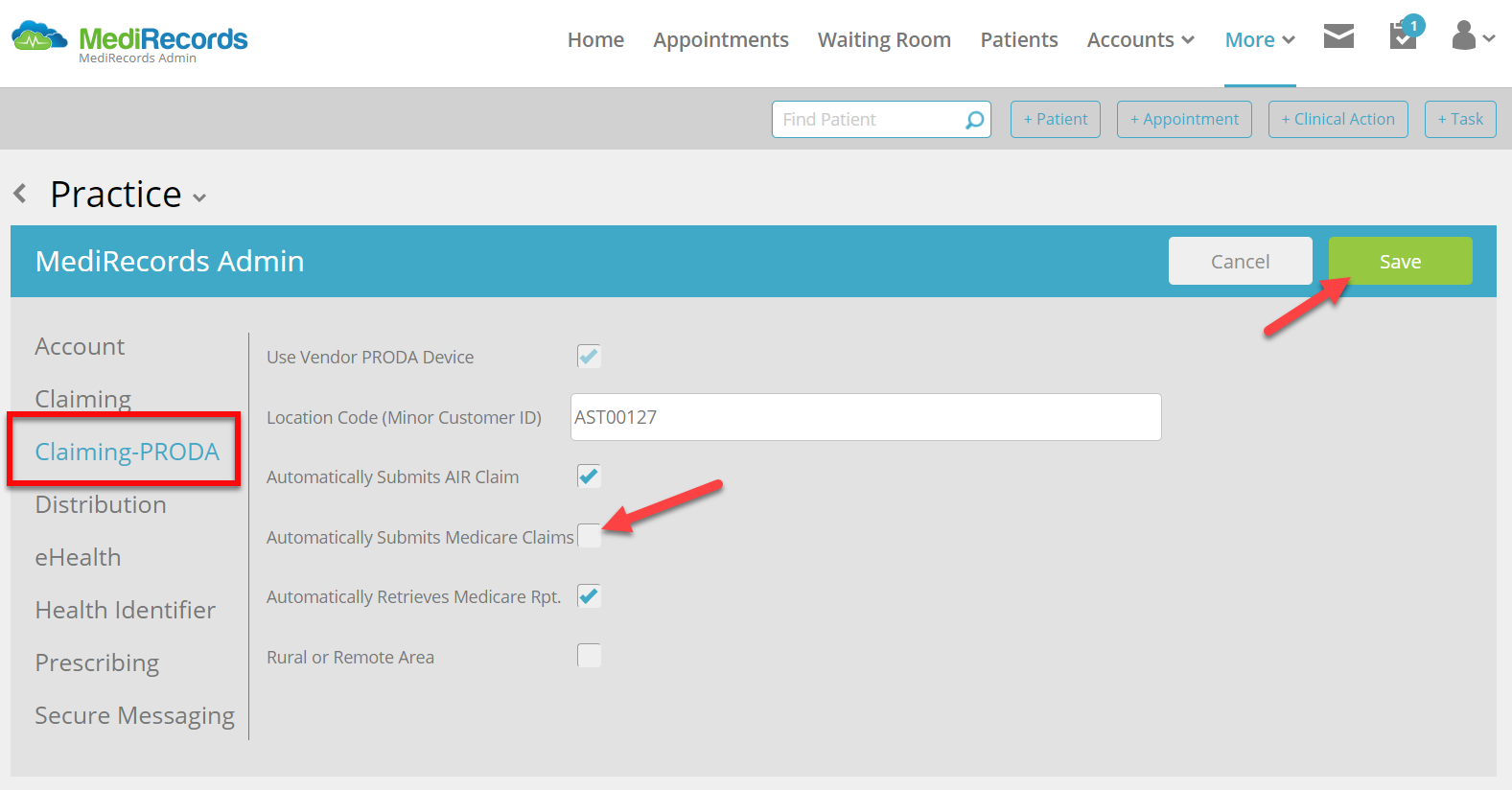Open the tasks clipboard icon with badge
This screenshot has width=1512, height=790.
click(1406, 34)
